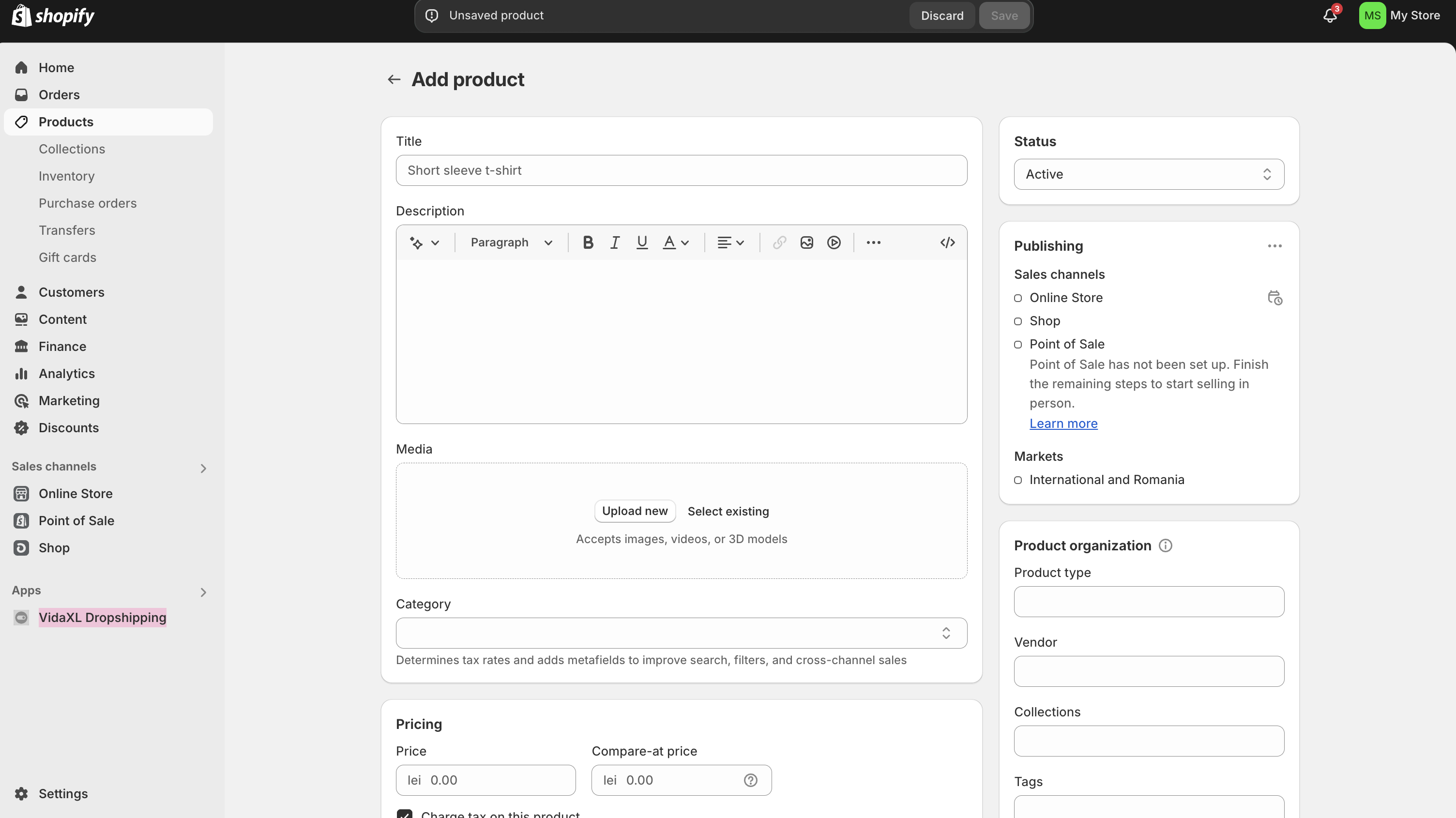Apply underline formatting in description

641,242
